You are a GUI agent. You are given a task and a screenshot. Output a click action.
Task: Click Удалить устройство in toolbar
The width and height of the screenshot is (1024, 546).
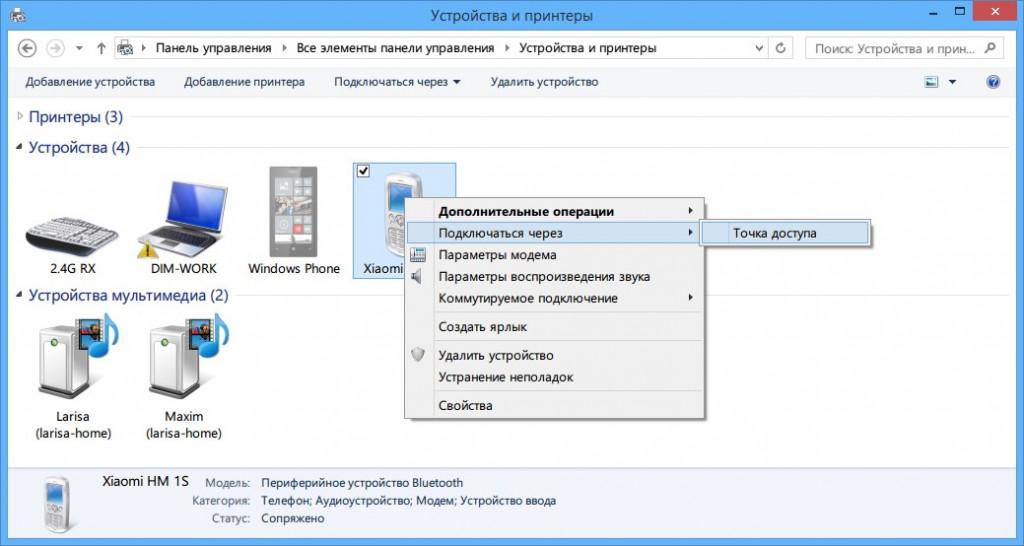544,82
